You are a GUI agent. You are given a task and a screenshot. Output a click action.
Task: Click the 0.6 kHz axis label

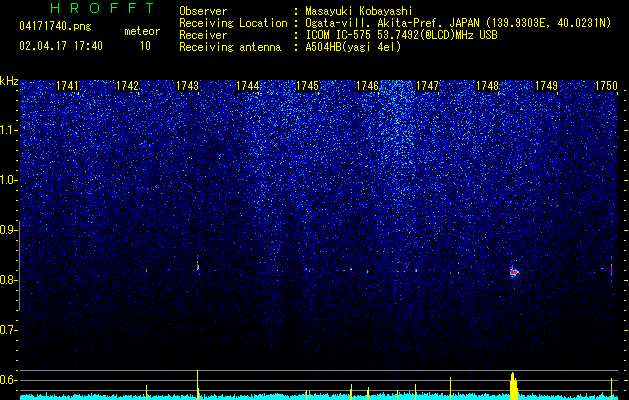(8, 380)
